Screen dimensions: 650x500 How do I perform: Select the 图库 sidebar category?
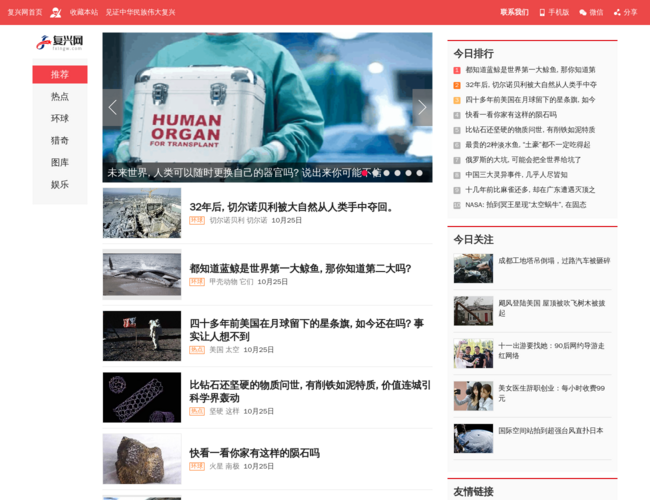[60, 162]
